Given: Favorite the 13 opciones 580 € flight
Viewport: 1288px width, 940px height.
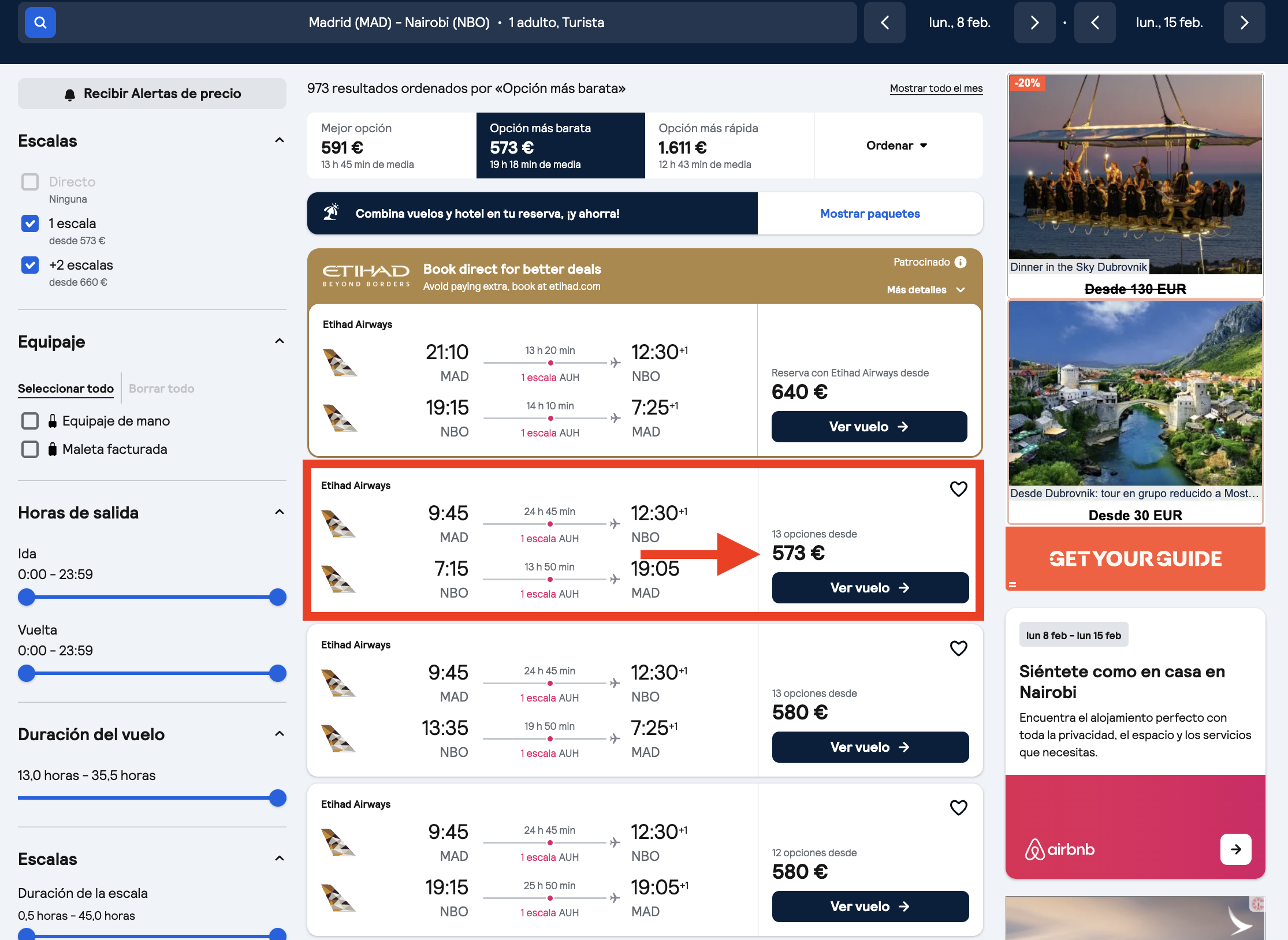Looking at the screenshot, I should pos(958,648).
